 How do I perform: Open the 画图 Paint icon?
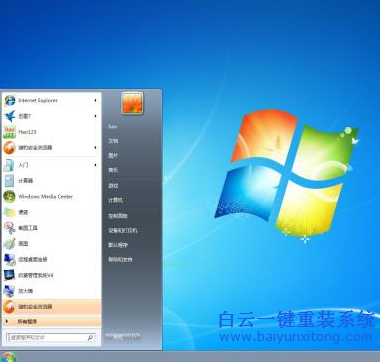[x=9, y=244]
